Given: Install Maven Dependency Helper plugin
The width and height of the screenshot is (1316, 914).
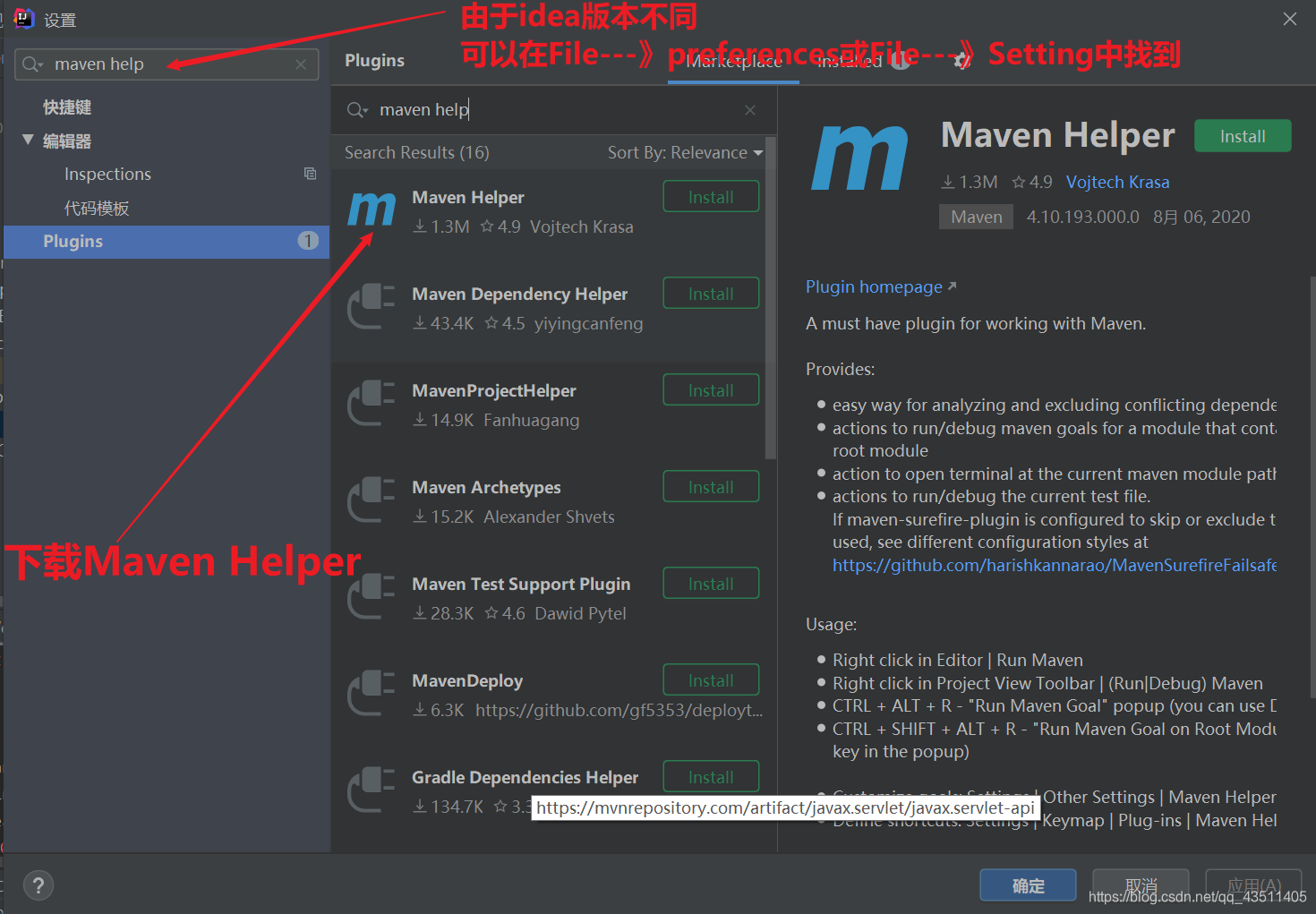Looking at the screenshot, I should point(711,294).
